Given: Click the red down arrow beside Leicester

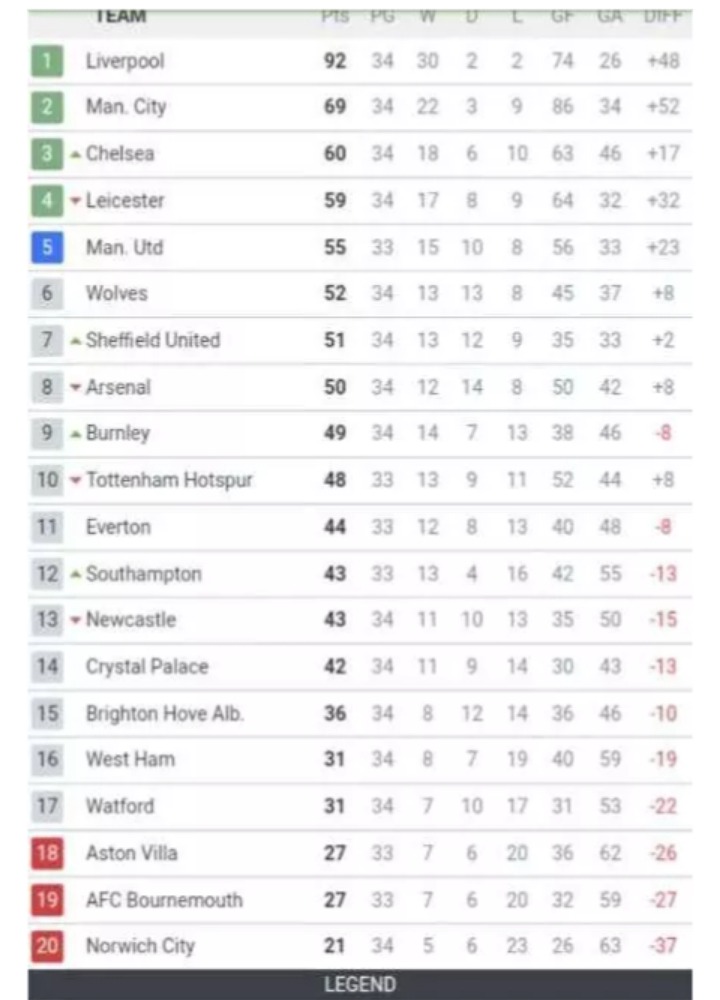Looking at the screenshot, I should point(75,201).
